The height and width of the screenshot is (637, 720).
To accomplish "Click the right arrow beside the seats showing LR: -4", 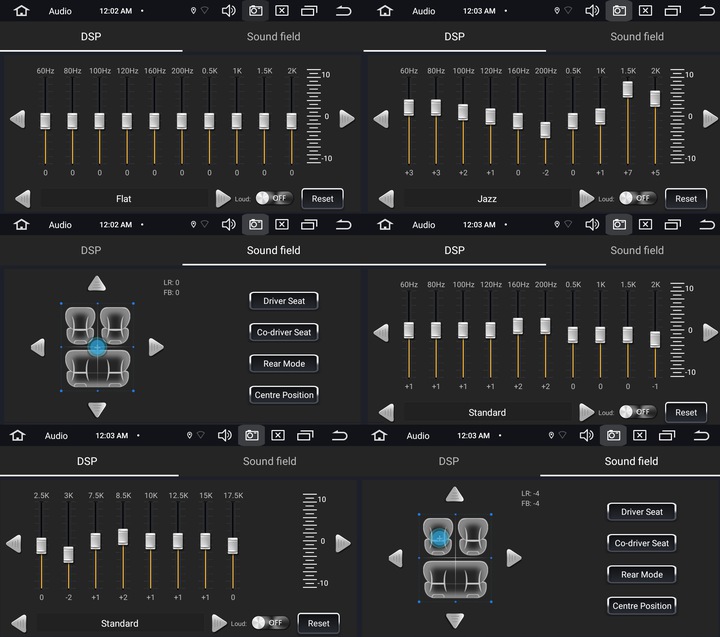I will pos(514,557).
